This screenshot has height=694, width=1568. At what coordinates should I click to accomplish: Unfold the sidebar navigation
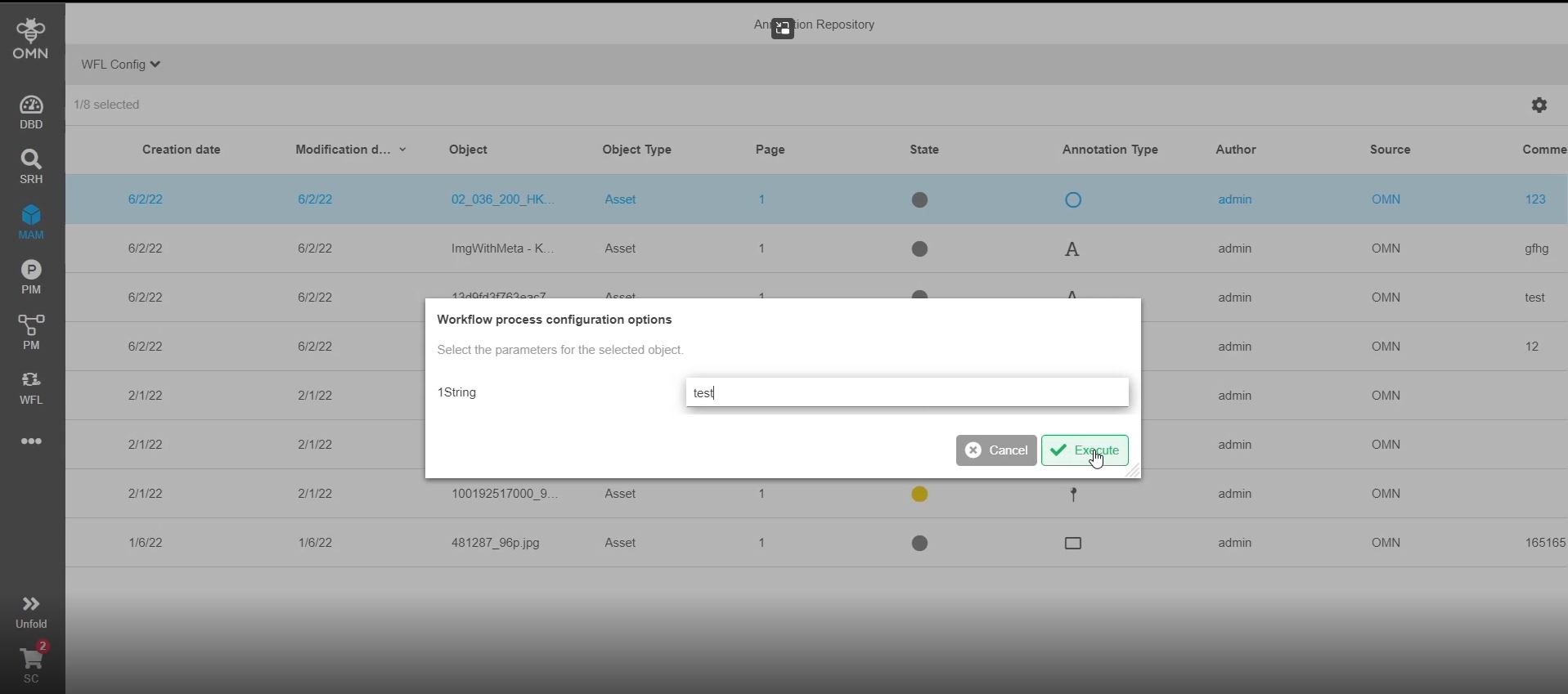(31, 611)
